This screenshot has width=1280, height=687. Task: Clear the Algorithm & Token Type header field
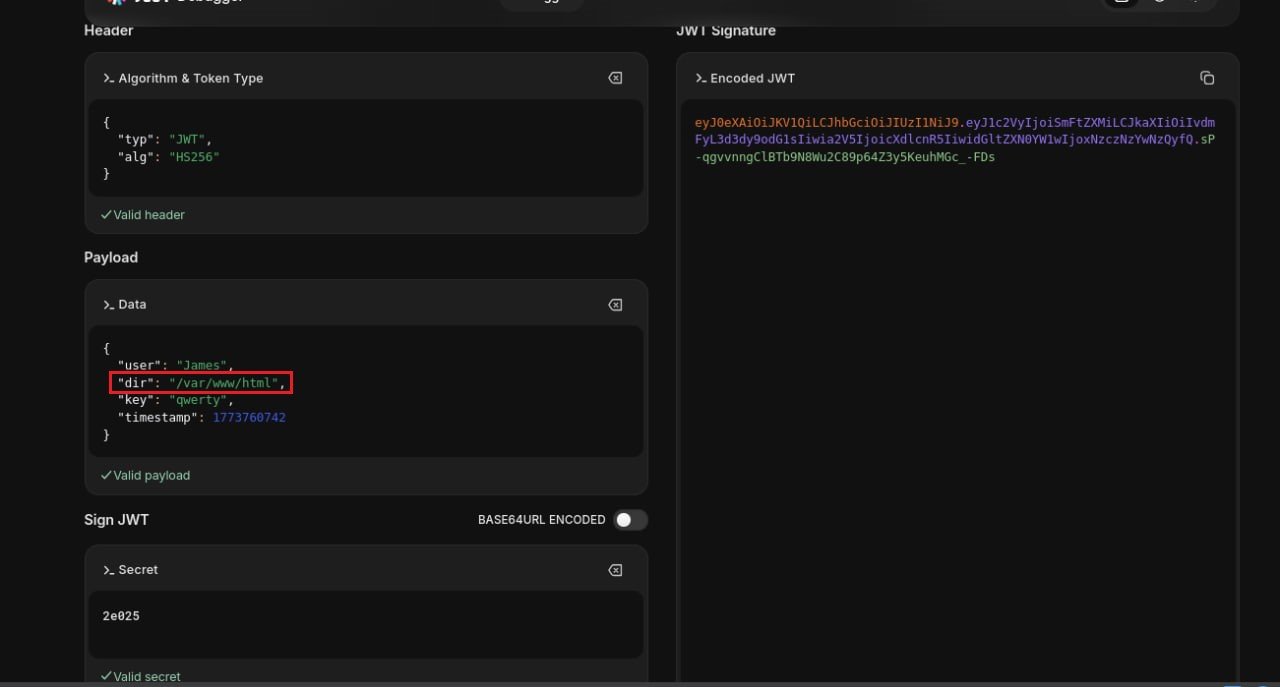pyautogui.click(x=615, y=78)
